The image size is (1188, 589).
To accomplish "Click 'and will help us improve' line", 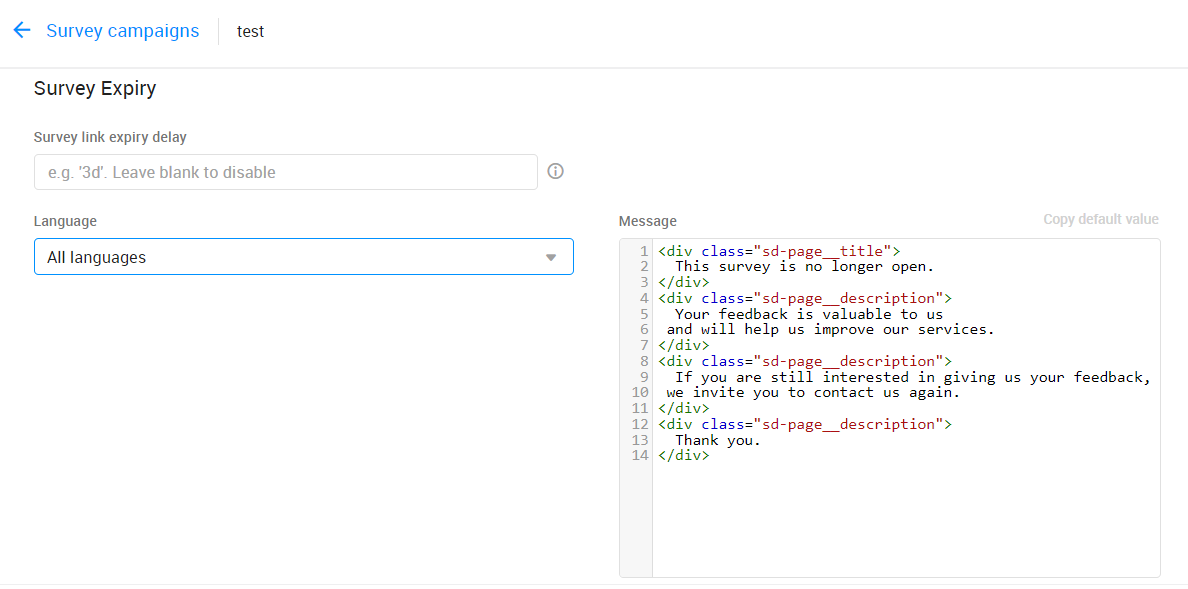I will pyautogui.click(x=830, y=329).
